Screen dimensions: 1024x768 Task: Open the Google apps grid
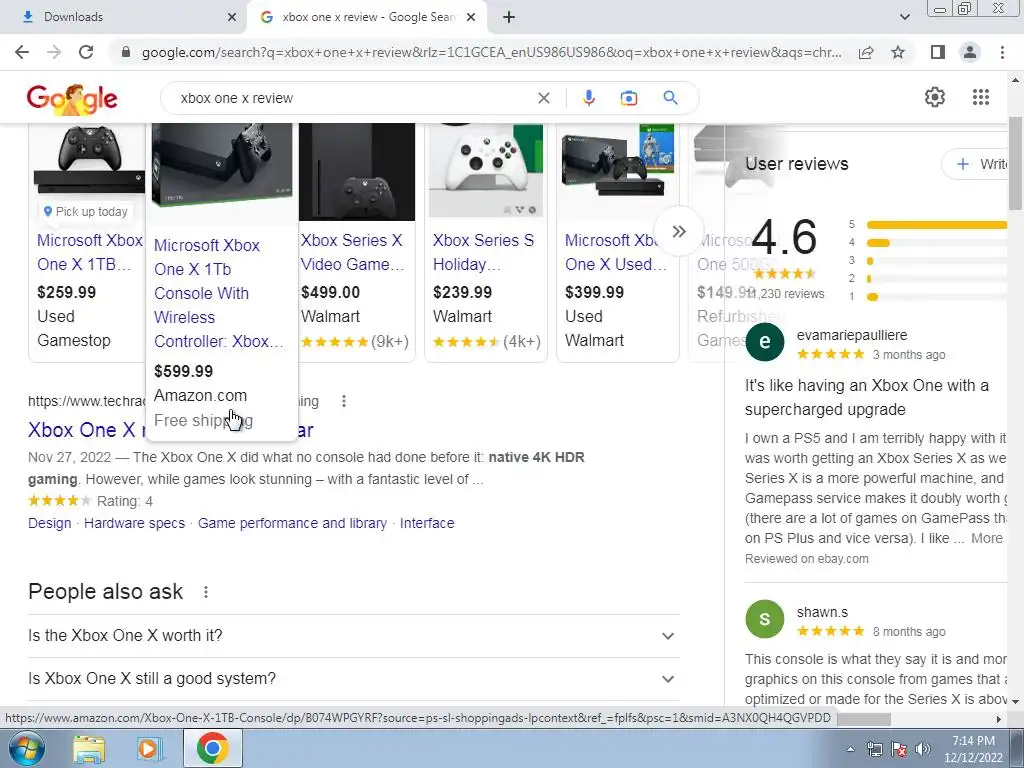pyautogui.click(x=981, y=97)
